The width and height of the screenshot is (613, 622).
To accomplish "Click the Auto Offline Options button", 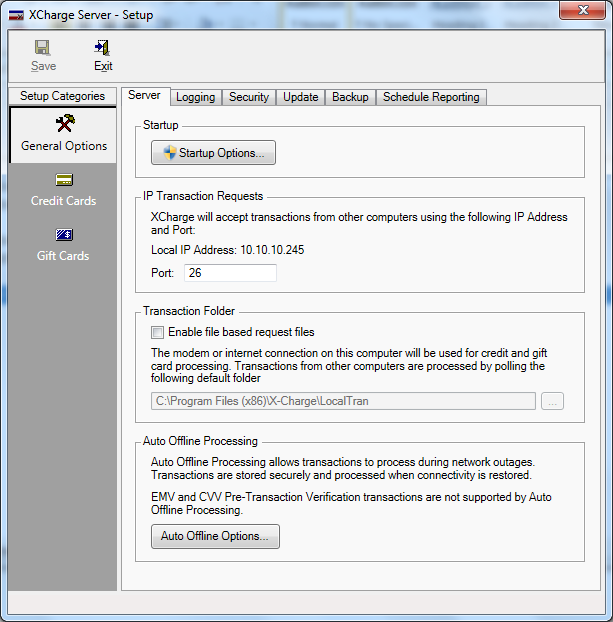I will point(215,536).
